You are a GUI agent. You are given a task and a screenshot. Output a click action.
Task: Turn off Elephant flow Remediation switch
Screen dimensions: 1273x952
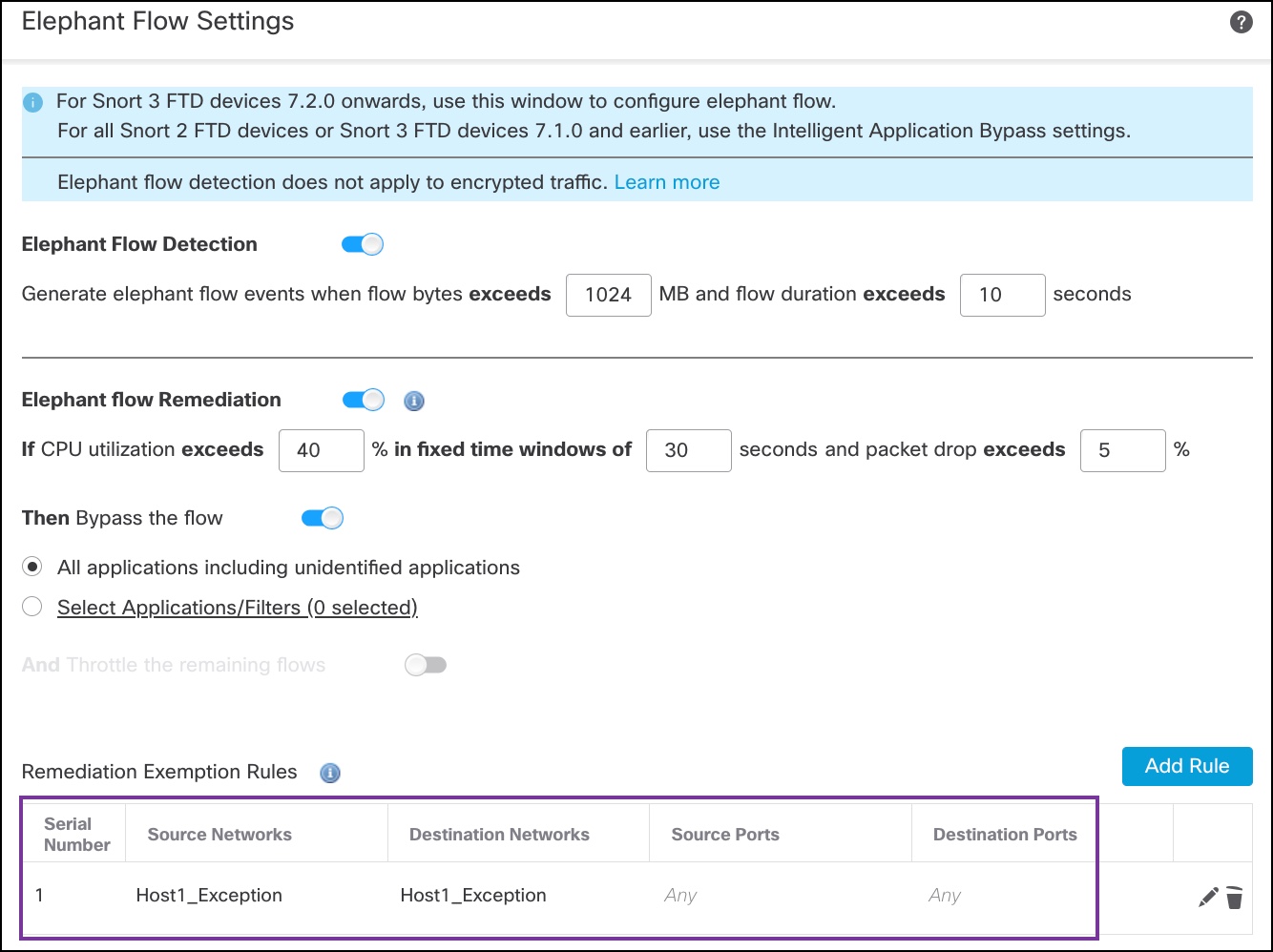[363, 400]
